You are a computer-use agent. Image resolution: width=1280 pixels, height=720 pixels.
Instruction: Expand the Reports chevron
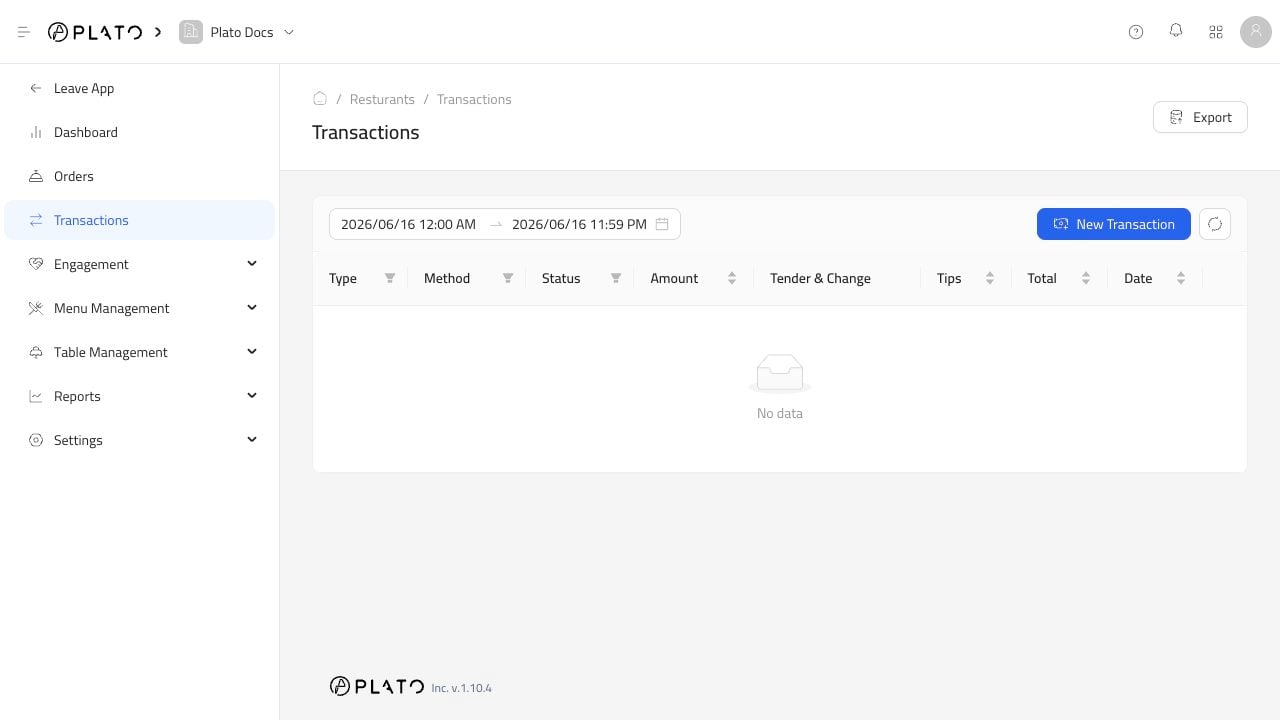point(252,396)
